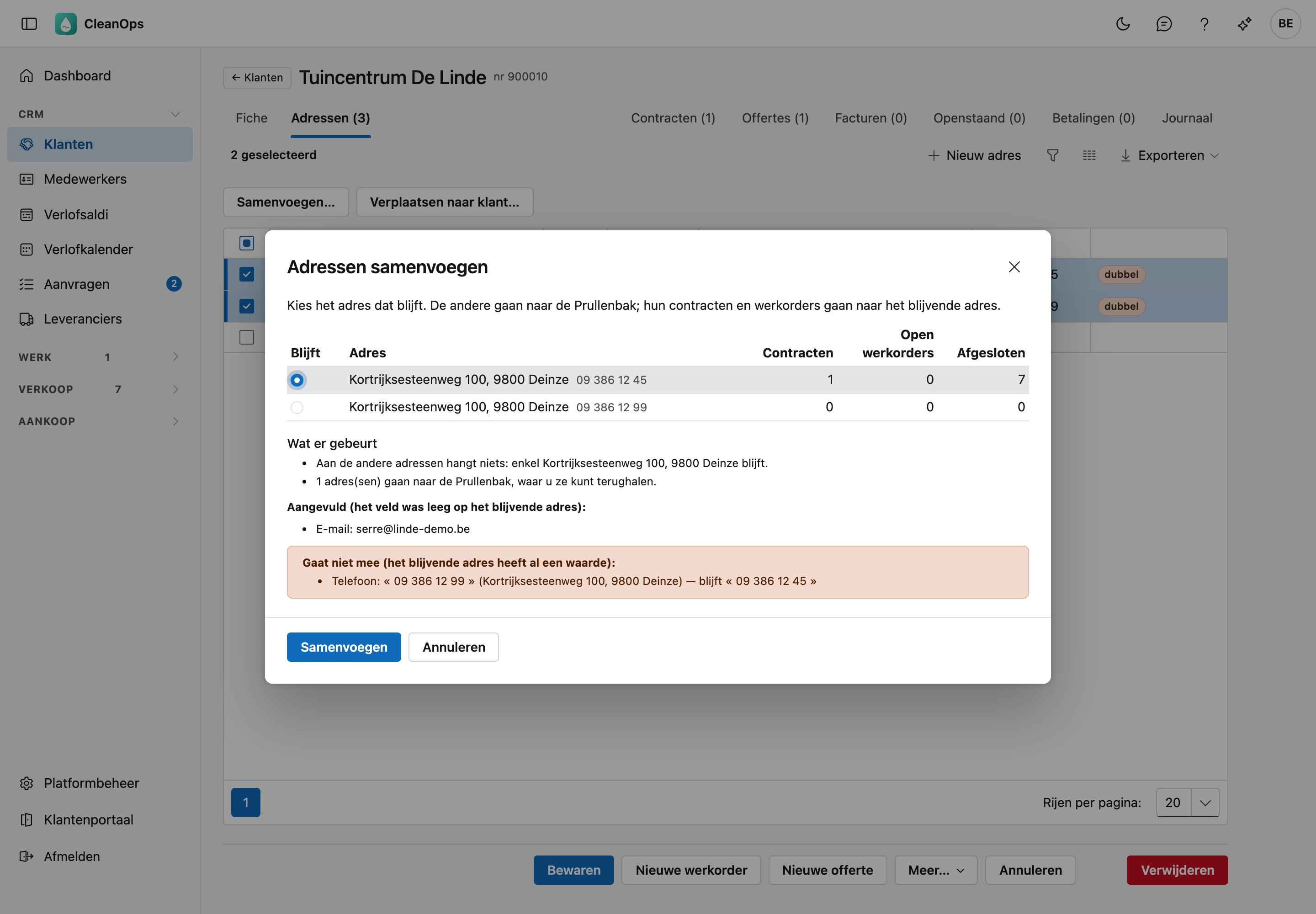
Task: Toggle the sidebar collapse icon
Action: [29, 23]
